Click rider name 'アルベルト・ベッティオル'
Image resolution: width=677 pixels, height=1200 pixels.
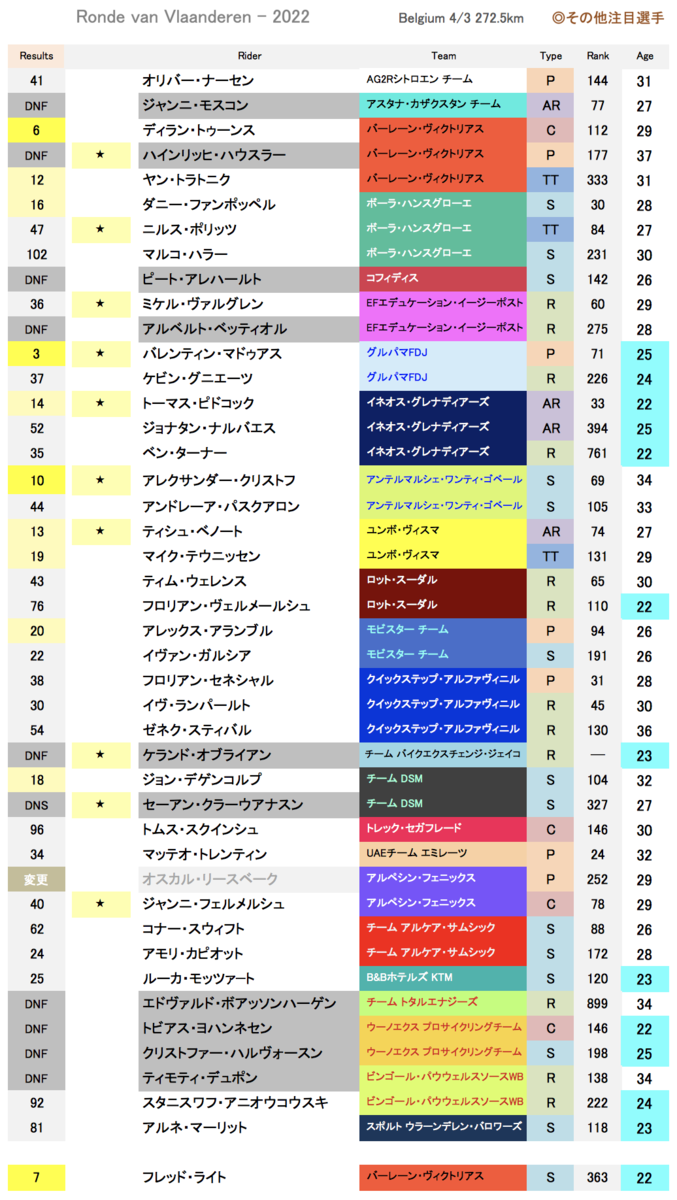tap(212, 329)
